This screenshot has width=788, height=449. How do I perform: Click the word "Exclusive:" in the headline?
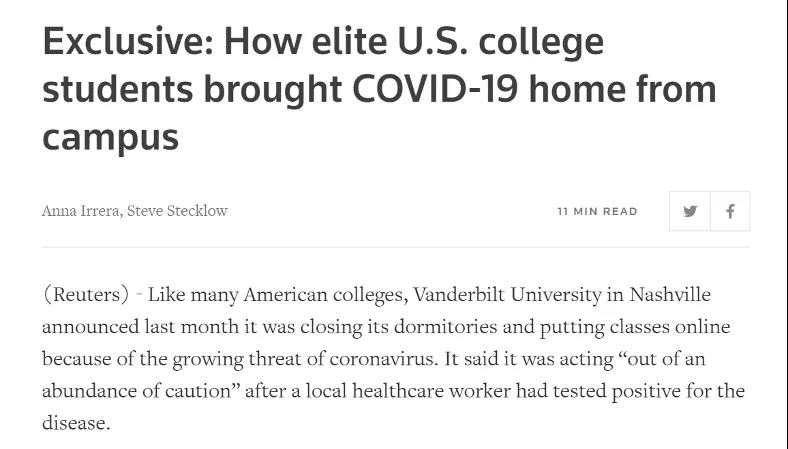(129, 41)
